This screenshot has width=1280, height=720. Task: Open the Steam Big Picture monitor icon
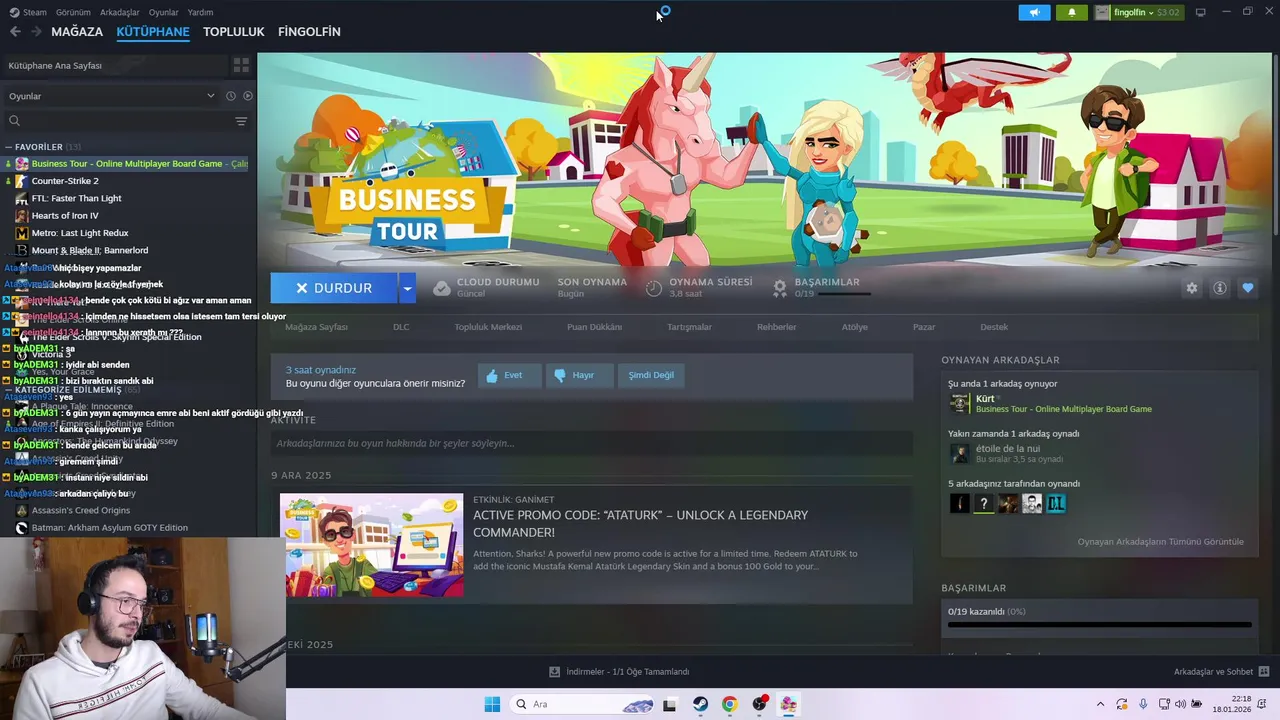[x=1200, y=12]
